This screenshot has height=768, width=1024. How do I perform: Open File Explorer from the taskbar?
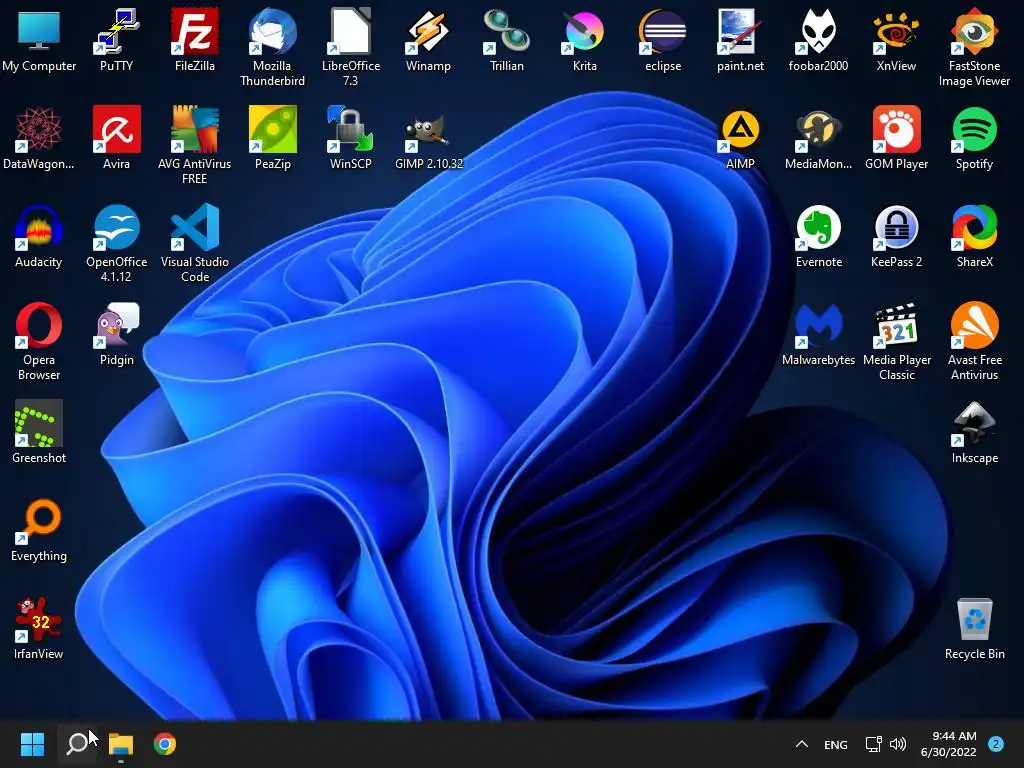pos(121,744)
